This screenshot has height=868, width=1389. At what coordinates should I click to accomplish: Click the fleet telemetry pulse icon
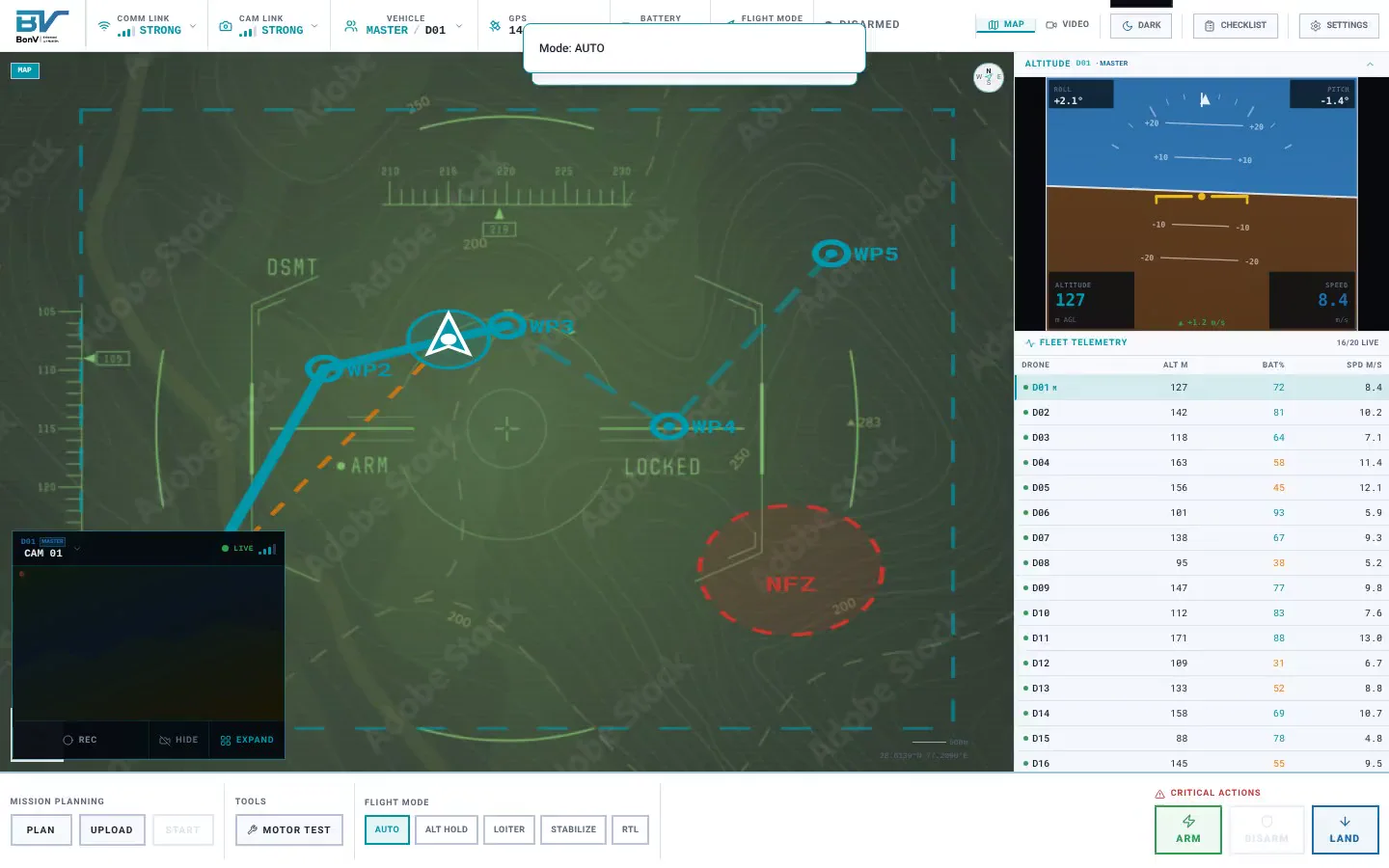(x=1030, y=343)
